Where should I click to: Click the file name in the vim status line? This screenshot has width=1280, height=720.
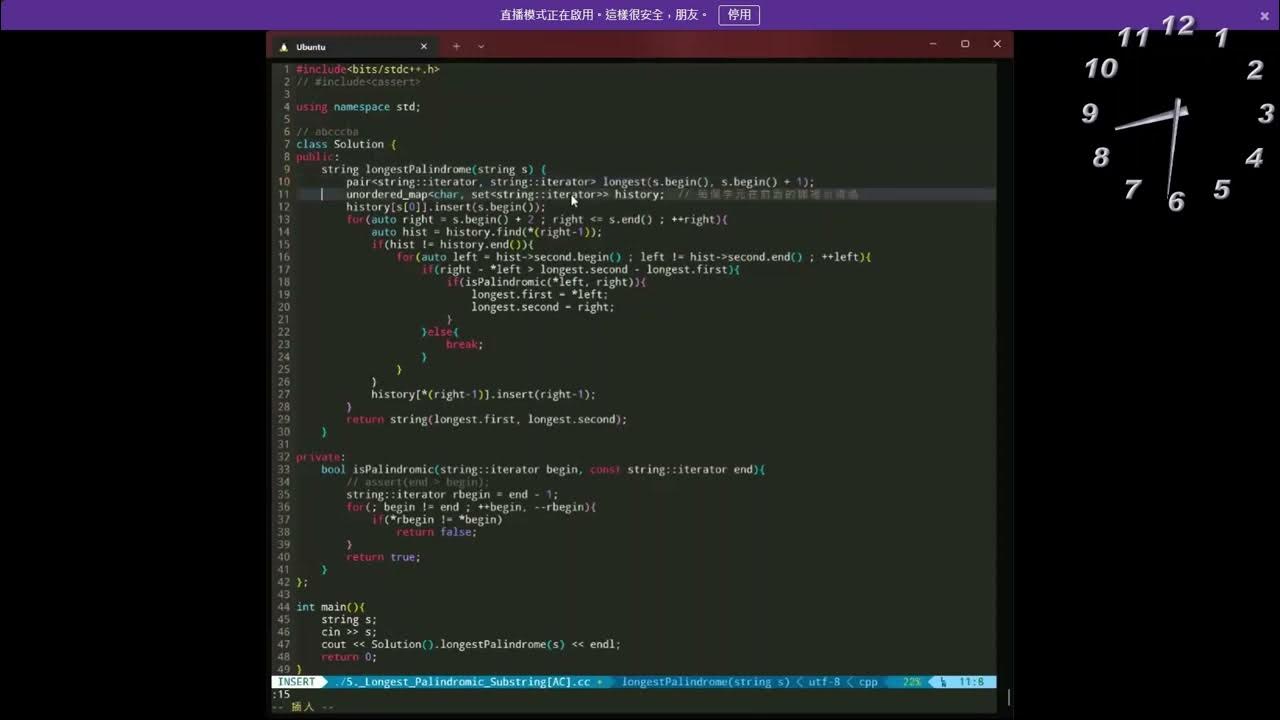click(463, 682)
